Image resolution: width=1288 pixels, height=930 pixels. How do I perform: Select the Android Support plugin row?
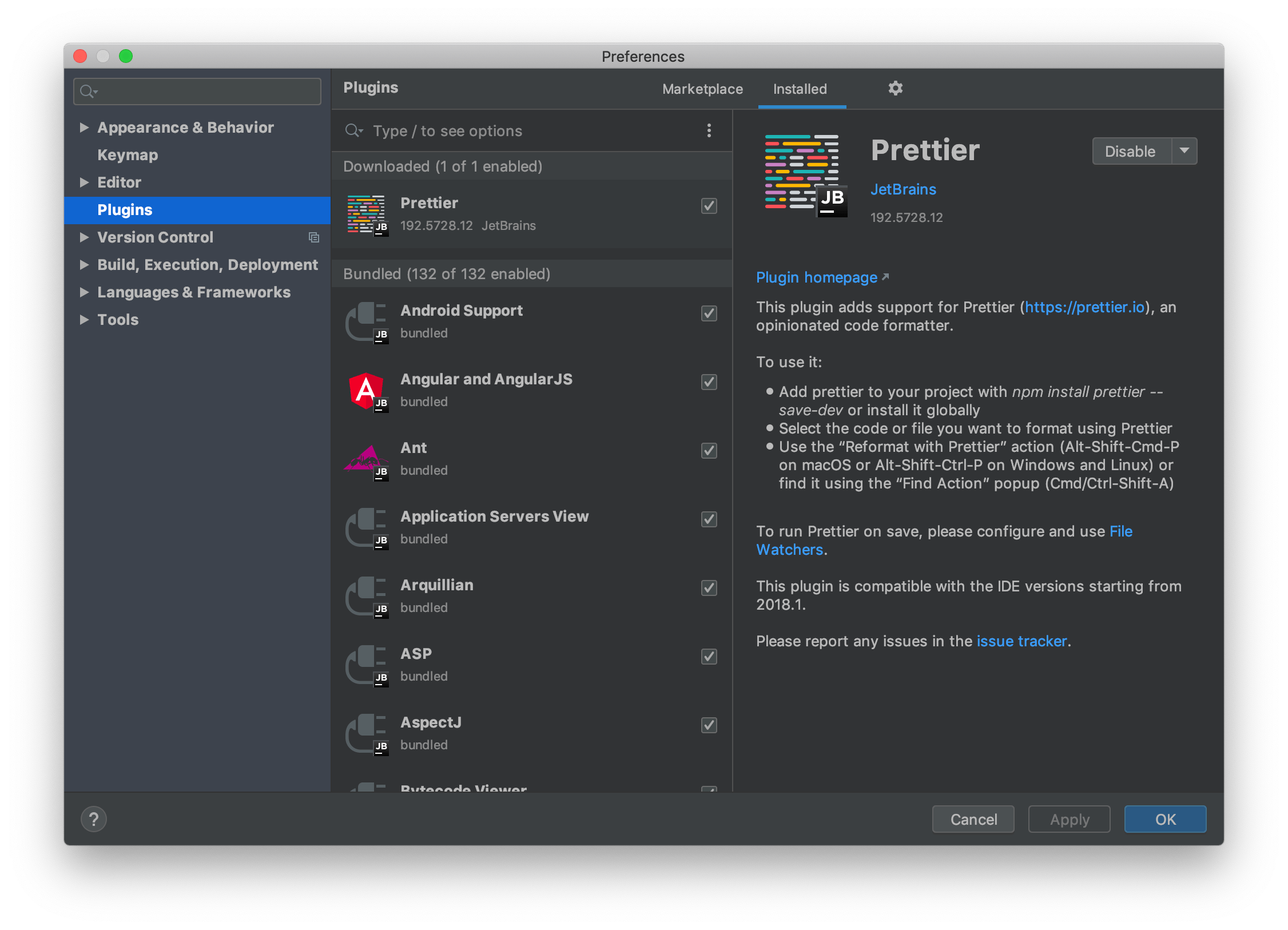click(x=532, y=321)
